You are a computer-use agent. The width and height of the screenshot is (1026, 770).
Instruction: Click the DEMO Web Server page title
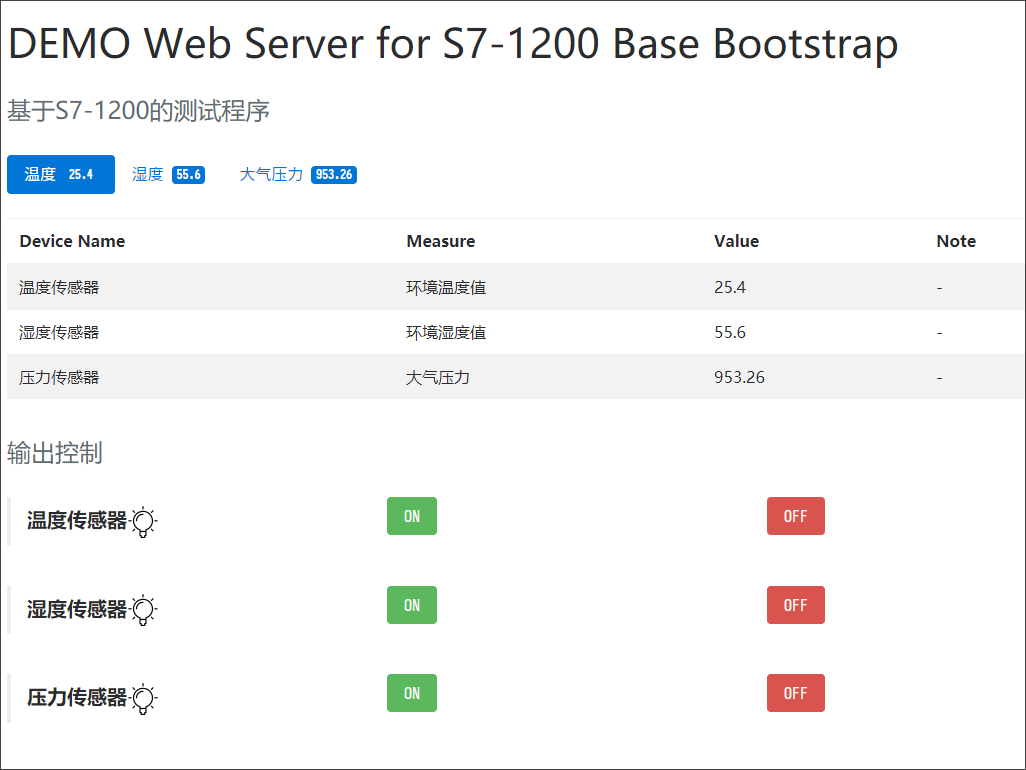click(453, 44)
